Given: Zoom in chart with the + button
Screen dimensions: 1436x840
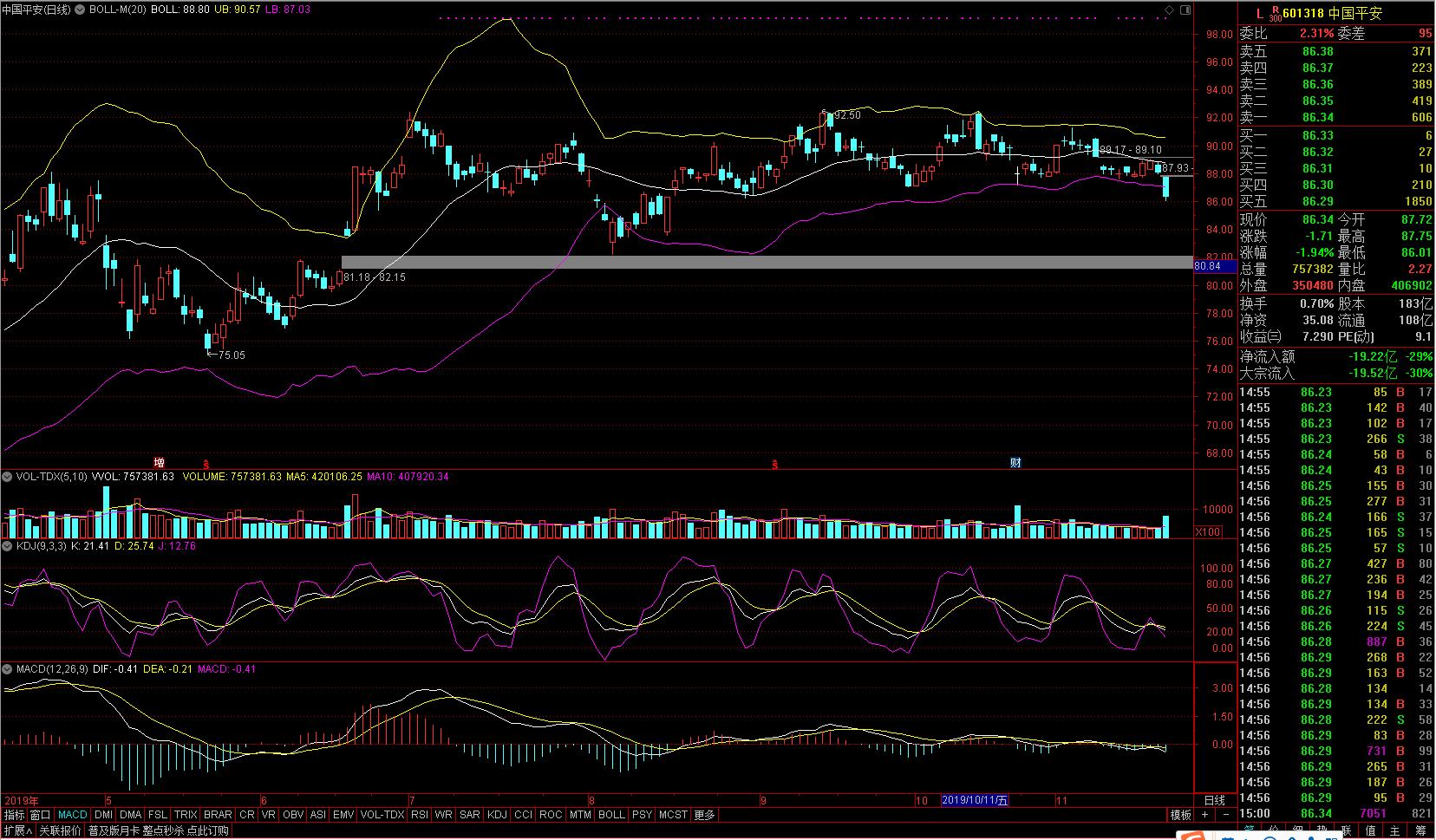Looking at the screenshot, I should [x=1204, y=815].
